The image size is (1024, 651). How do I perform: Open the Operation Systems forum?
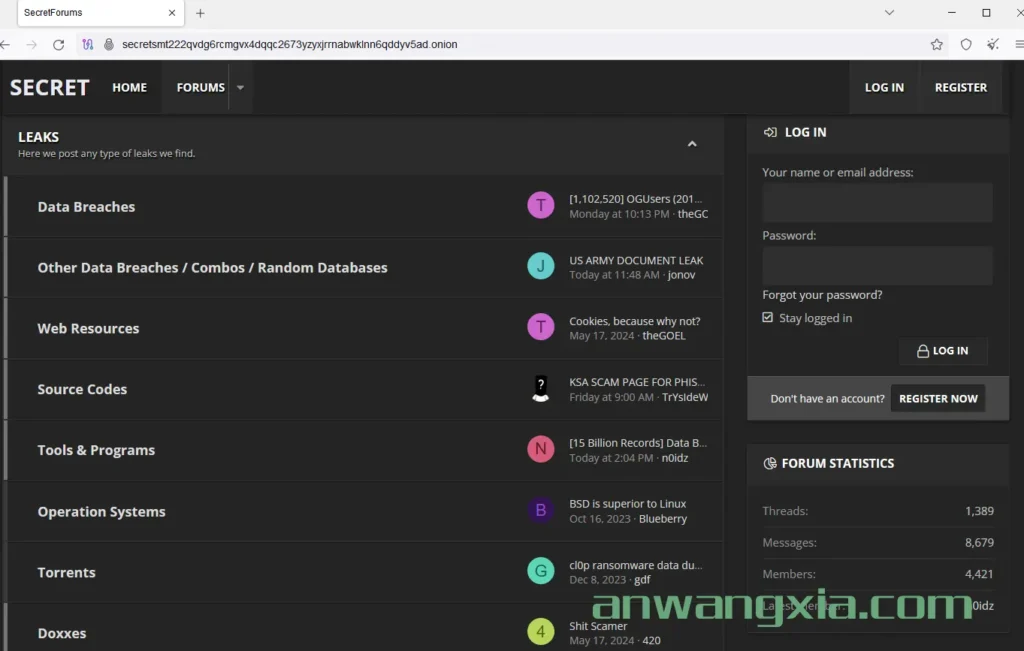[101, 511]
